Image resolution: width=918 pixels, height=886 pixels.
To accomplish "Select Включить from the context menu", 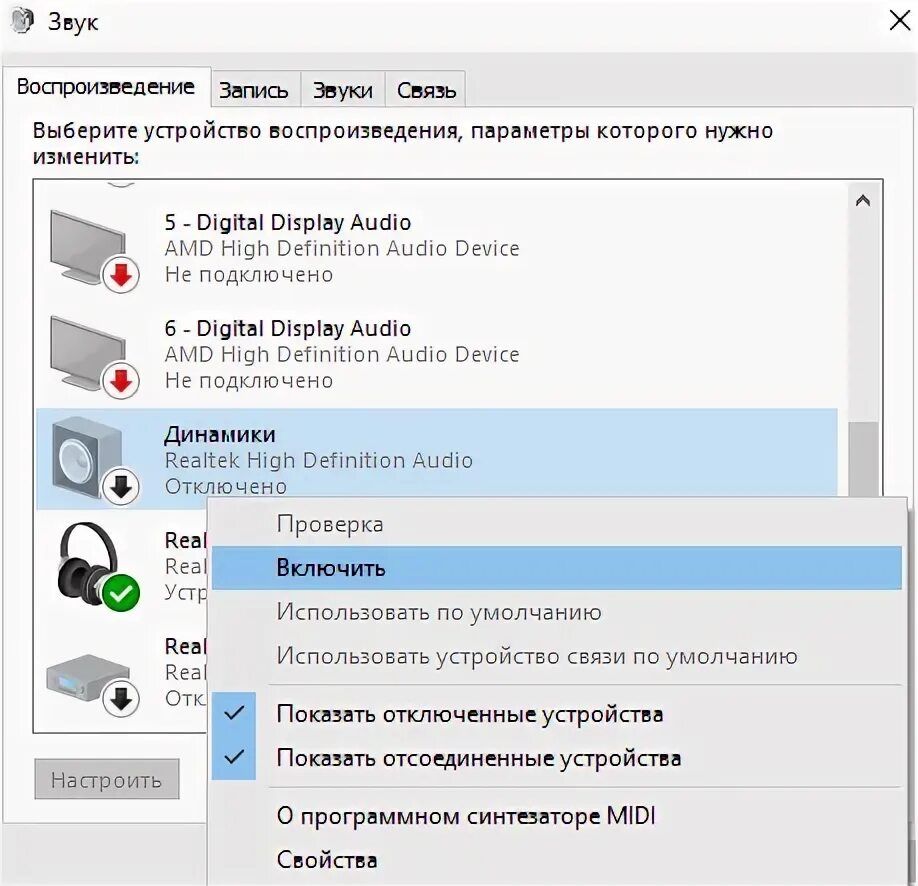I will point(330,567).
